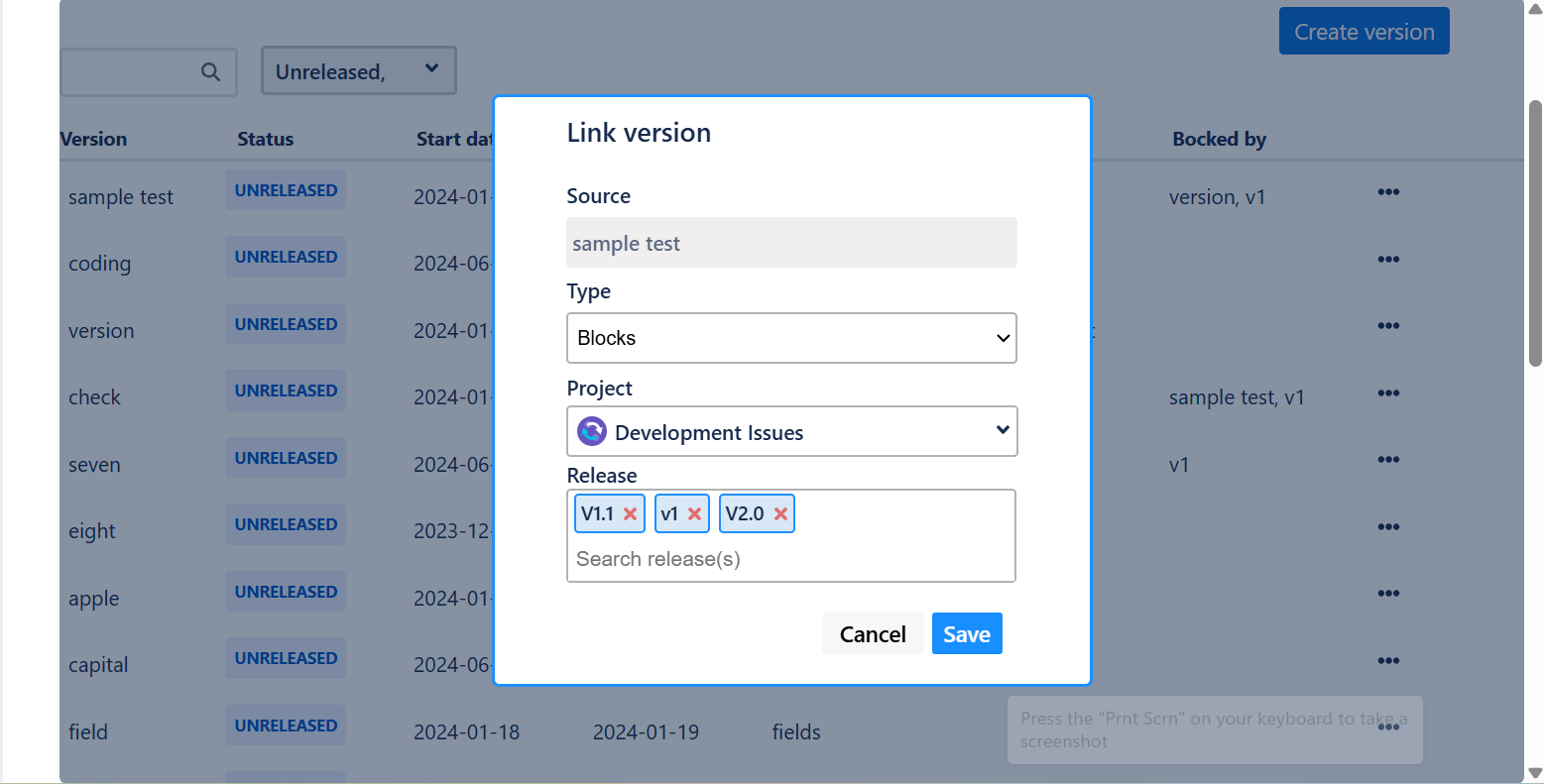
Task: Click the fields description cell
Action: tap(796, 732)
